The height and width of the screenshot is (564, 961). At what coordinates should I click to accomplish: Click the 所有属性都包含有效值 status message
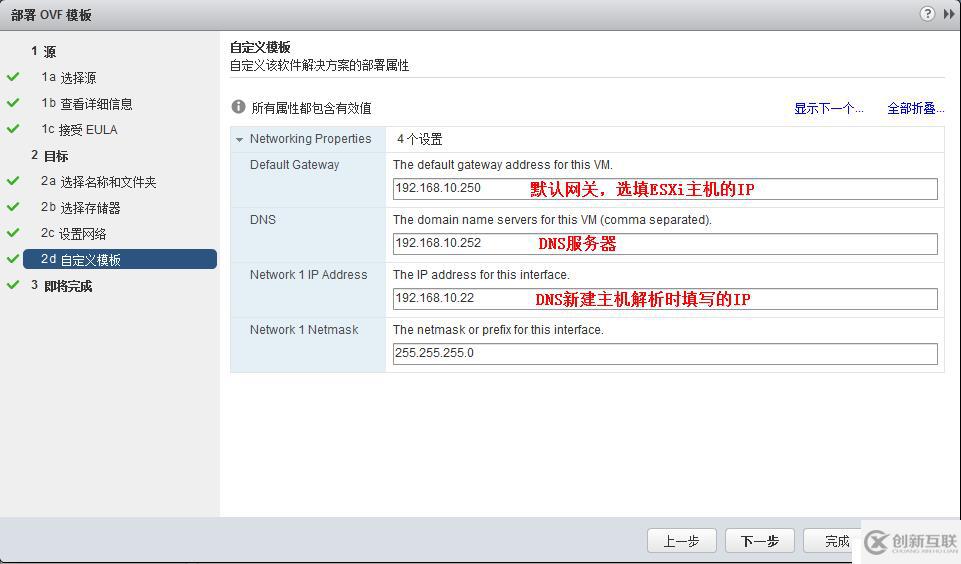pos(311,109)
